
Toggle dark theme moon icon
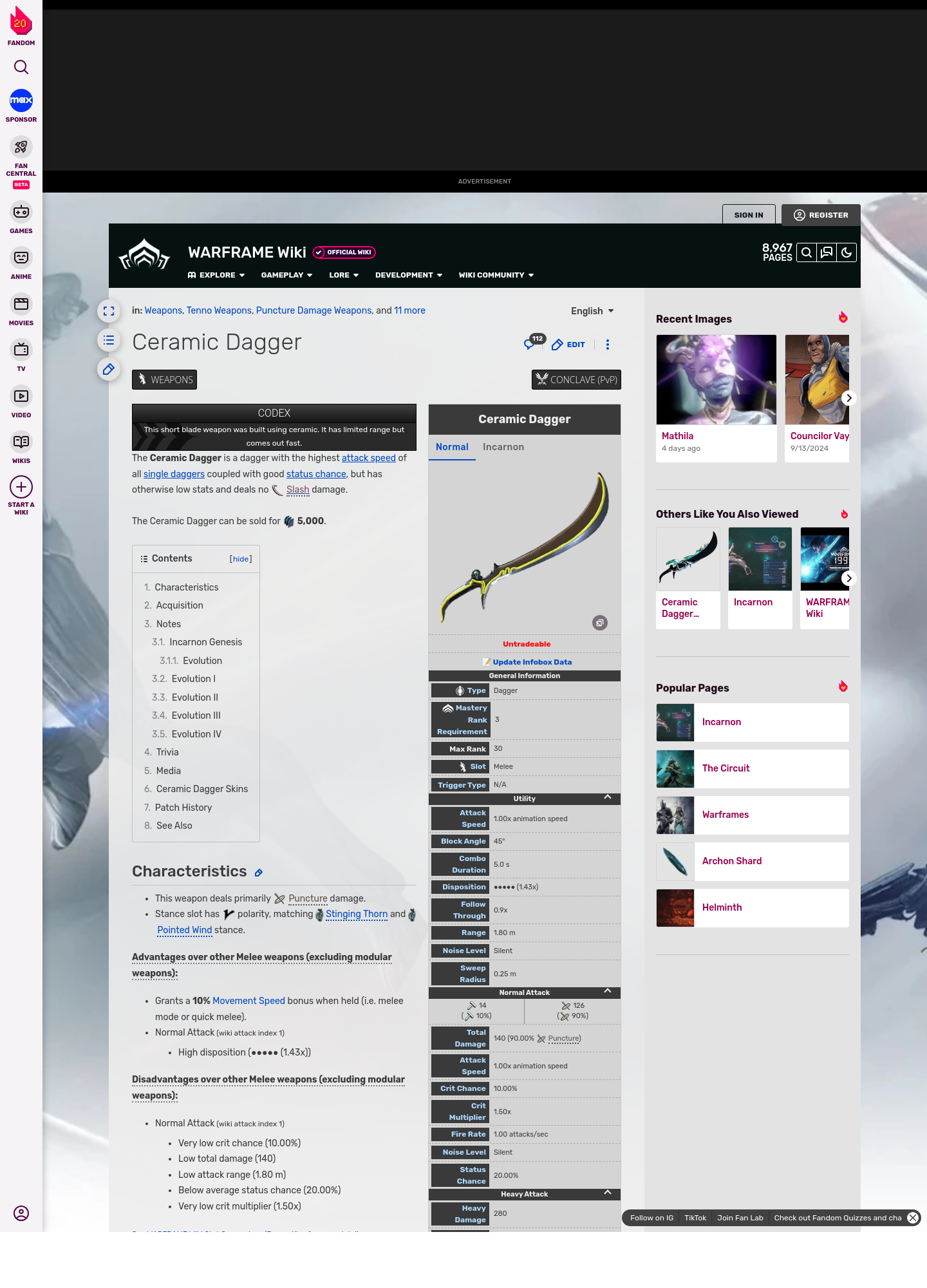pyautogui.click(x=847, y=252)
